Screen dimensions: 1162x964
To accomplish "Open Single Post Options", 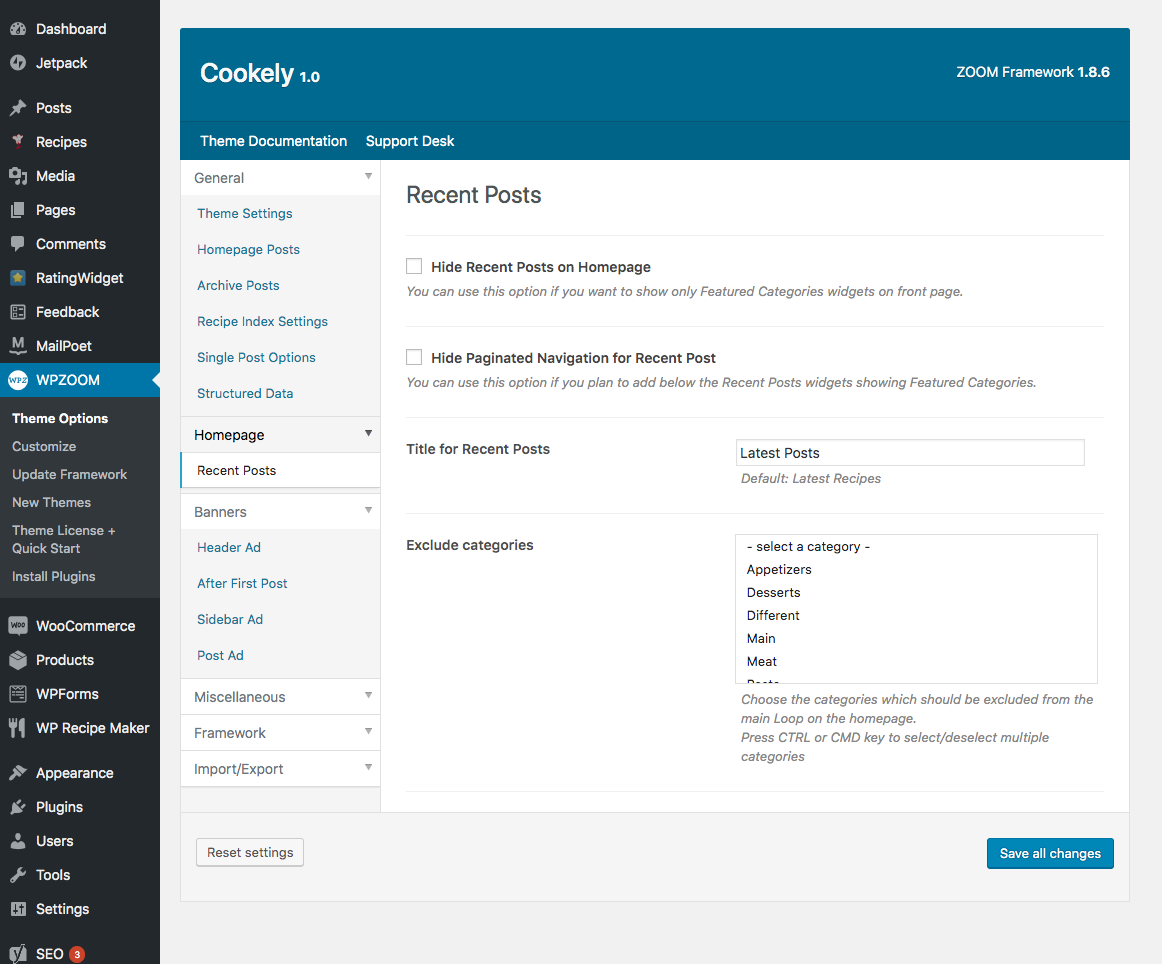I will pyautogui.click(x=256, y=357).
